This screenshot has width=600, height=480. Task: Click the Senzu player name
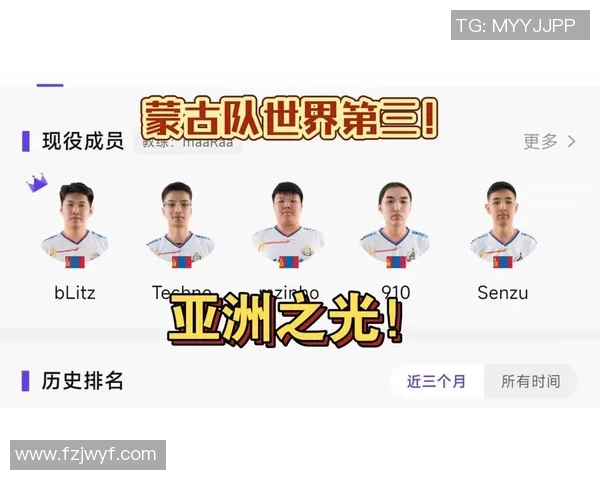click(503, 293)
